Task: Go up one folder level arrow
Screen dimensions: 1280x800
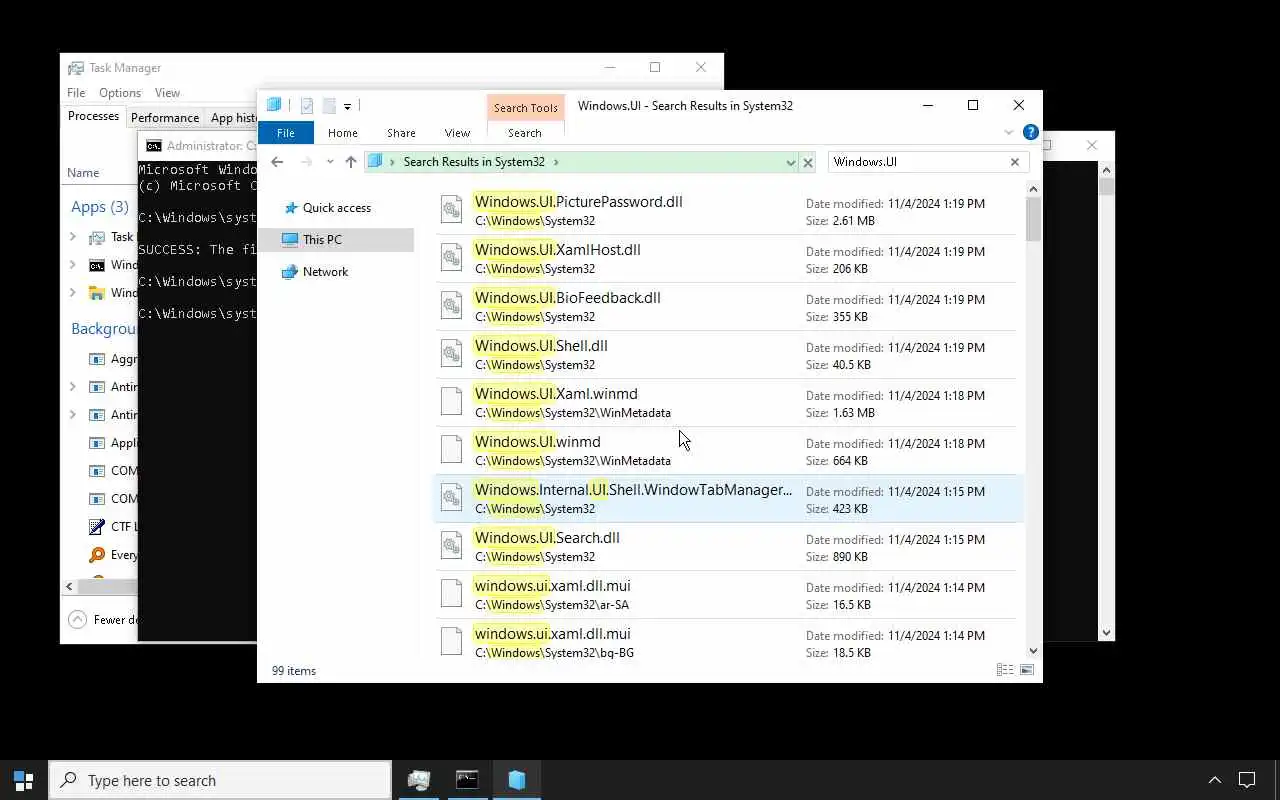Action: 350,162
